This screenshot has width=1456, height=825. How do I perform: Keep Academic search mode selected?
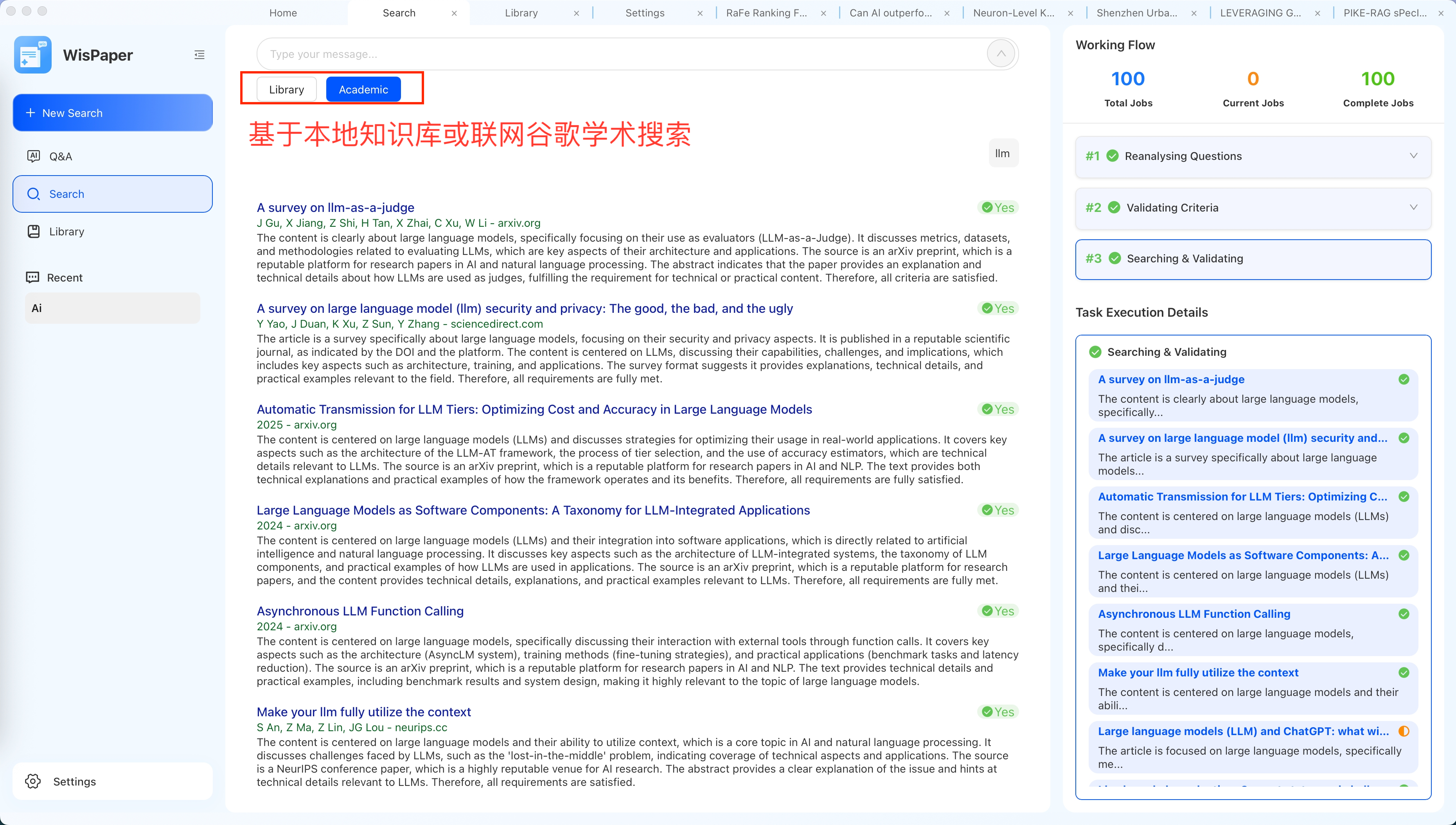[363, 89]
